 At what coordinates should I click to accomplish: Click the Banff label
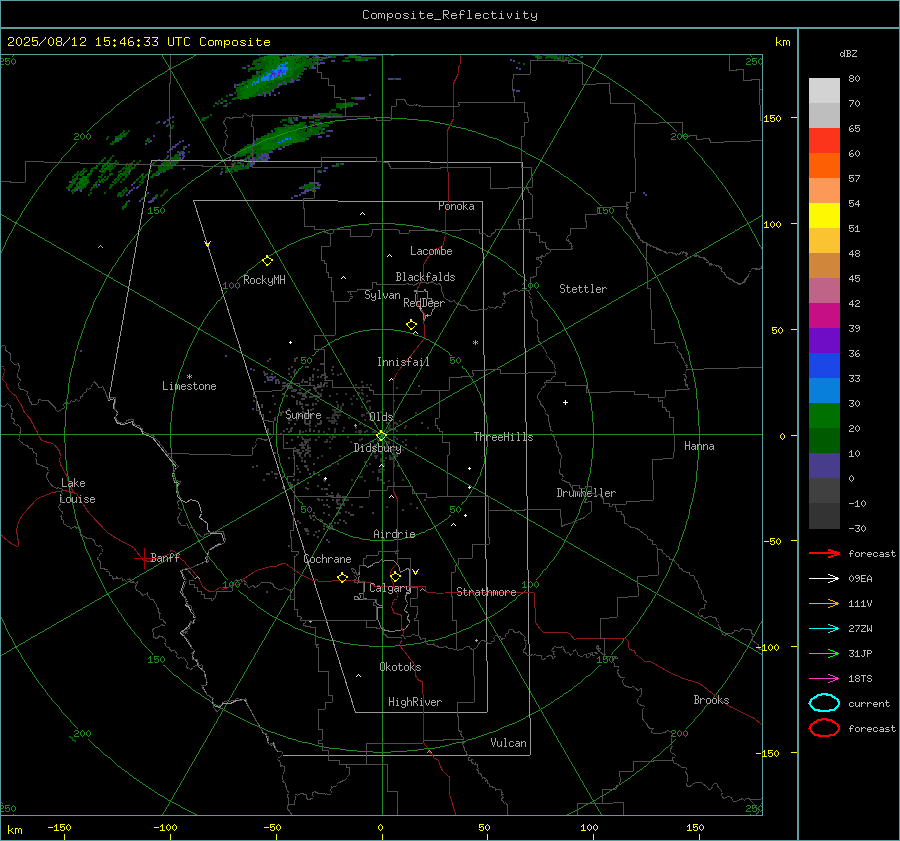[165, 557]
